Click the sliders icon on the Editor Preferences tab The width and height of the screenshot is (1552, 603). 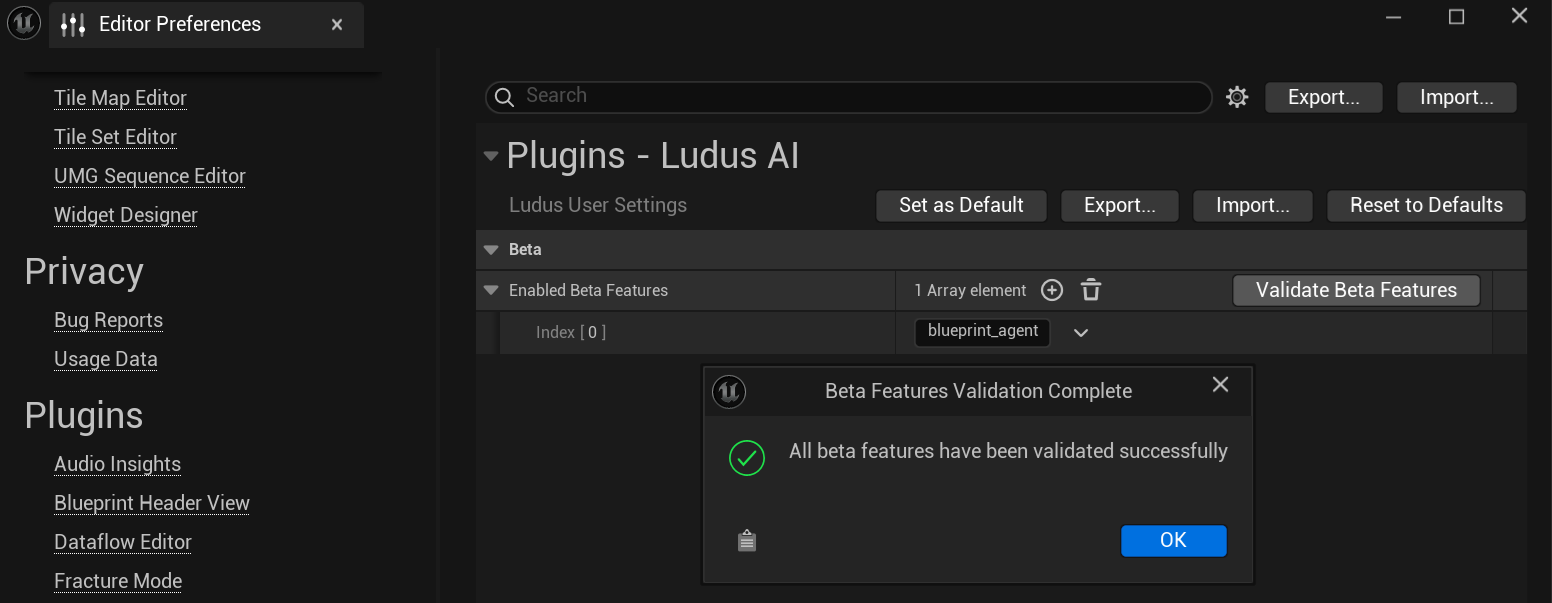coord(73,23)
